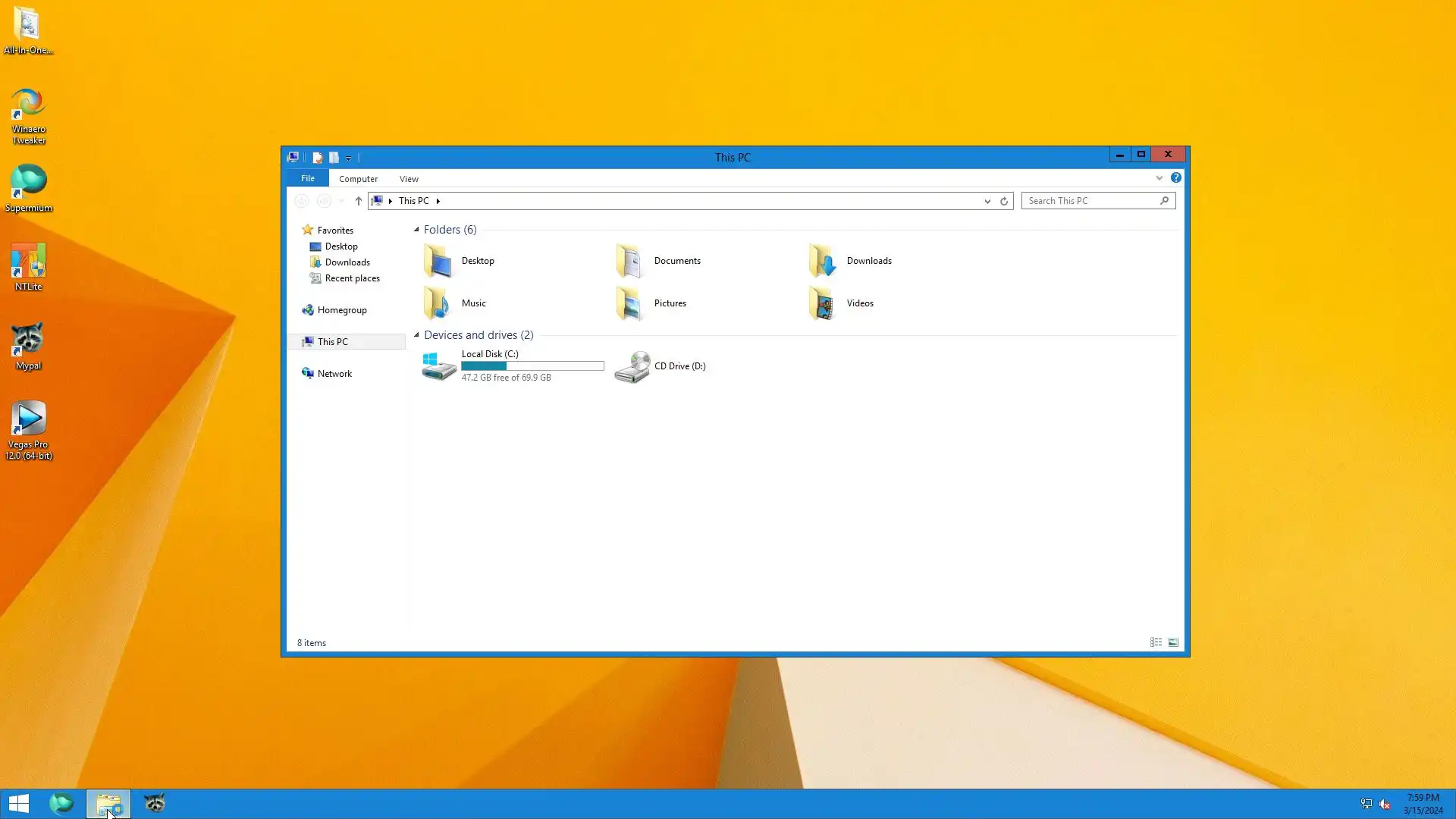Select Network in the navigation pane
This screenshot has height=819, width=1456.
(334, 374)
